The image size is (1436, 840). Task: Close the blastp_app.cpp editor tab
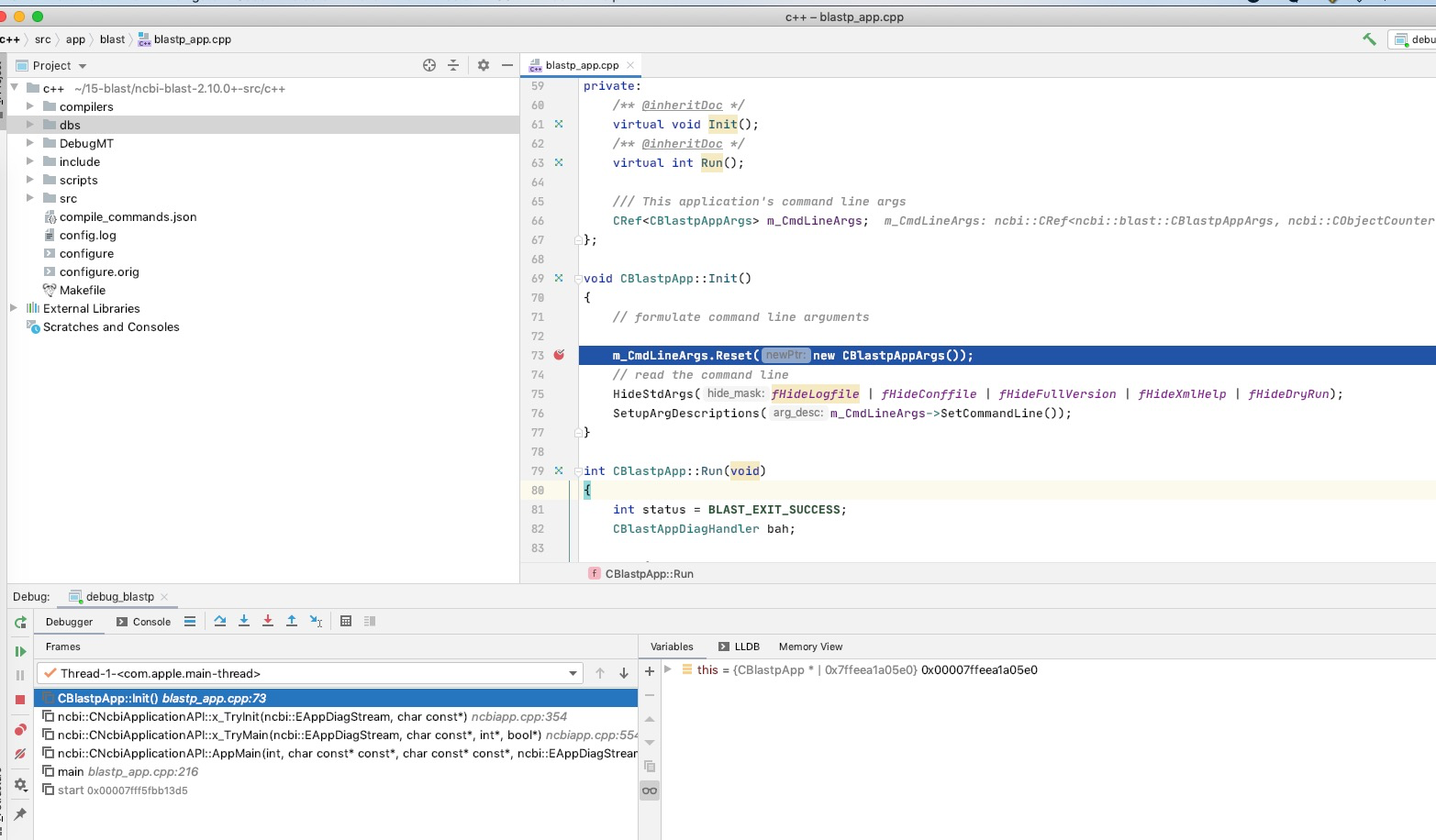coord(630,65)
